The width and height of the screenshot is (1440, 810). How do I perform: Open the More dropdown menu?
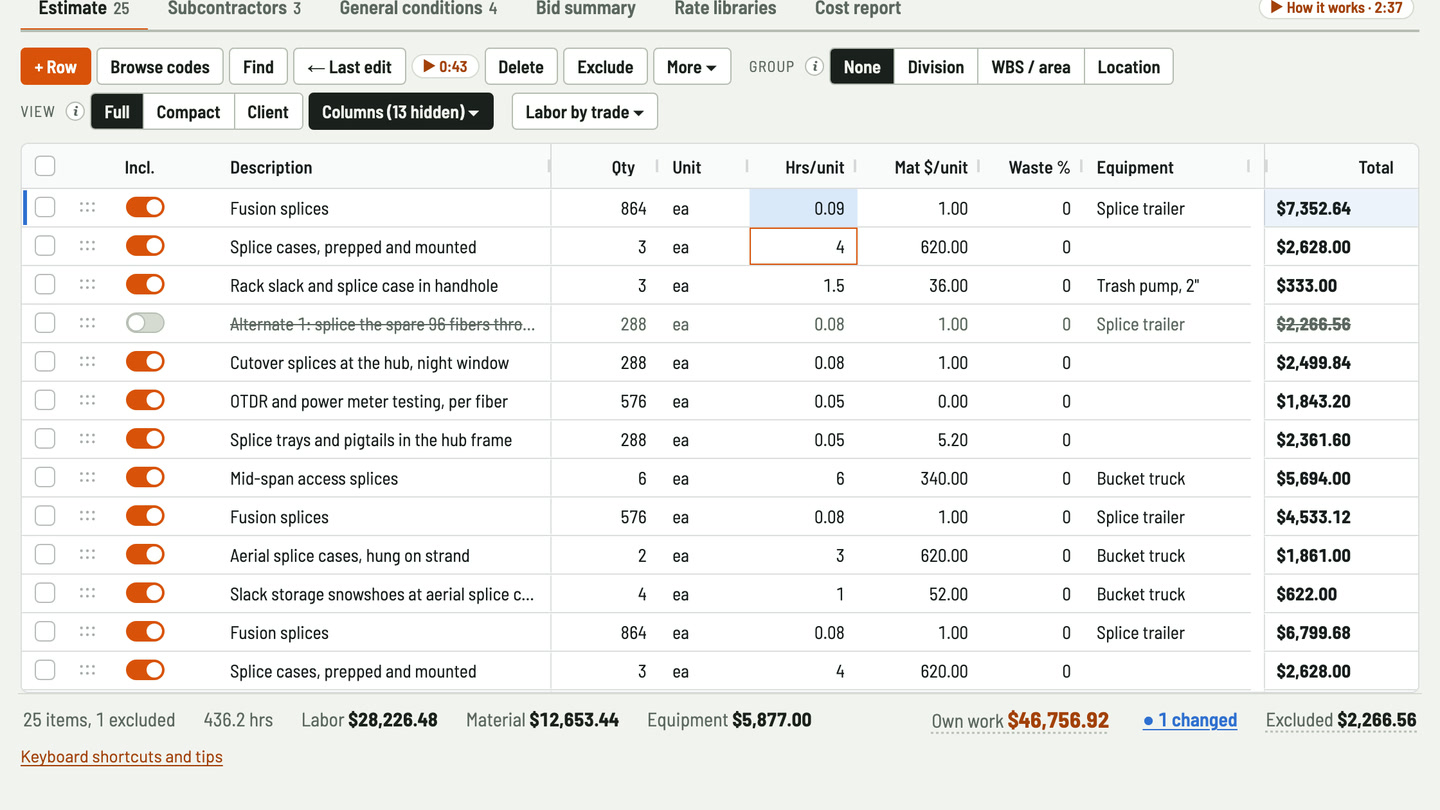point(692,67)
